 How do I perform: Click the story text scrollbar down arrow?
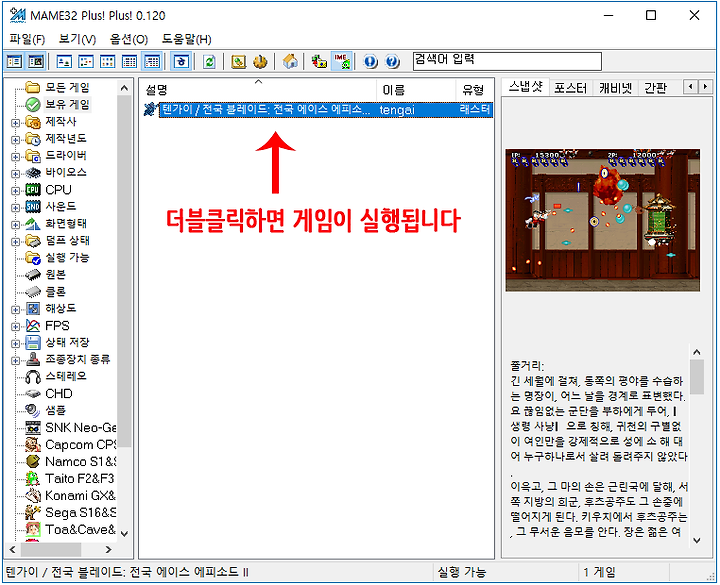(x=696, y=540)
